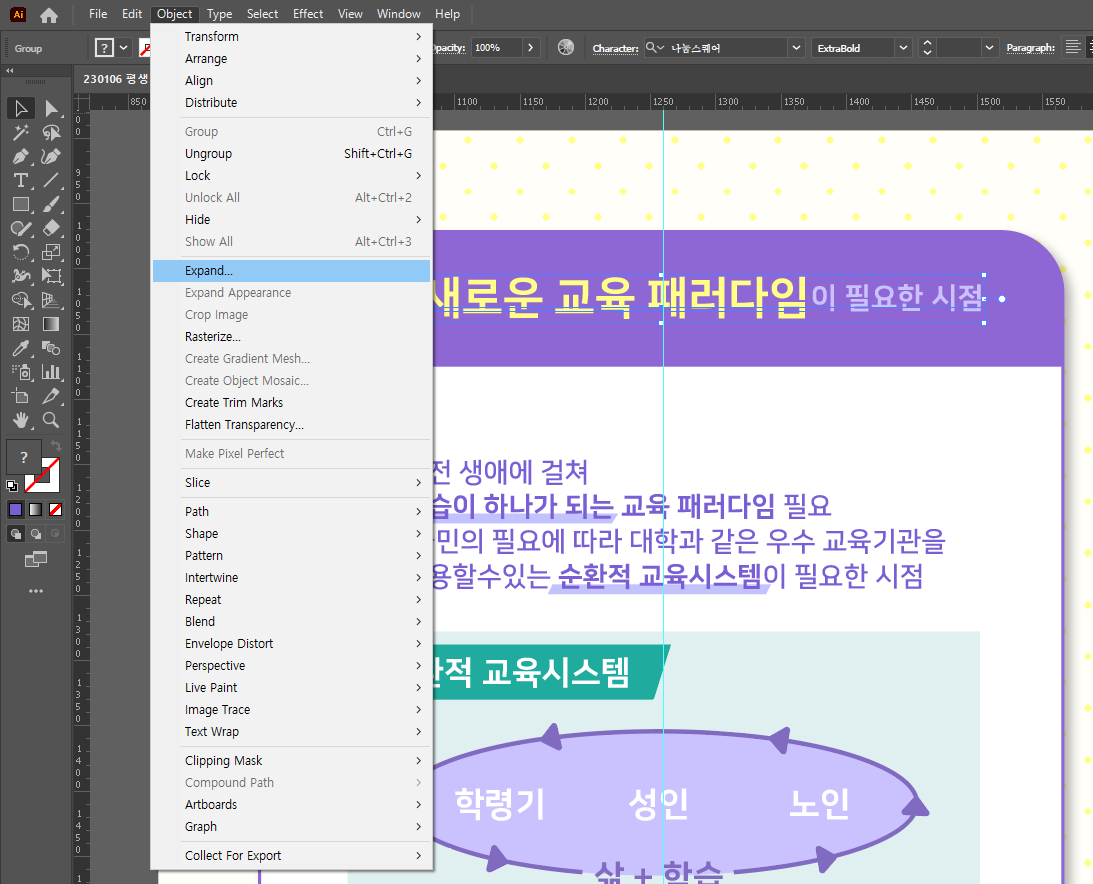This screenshot has width=1093, height=884.
Task: Select the Zoom tool
Action: tap(51, 420)
